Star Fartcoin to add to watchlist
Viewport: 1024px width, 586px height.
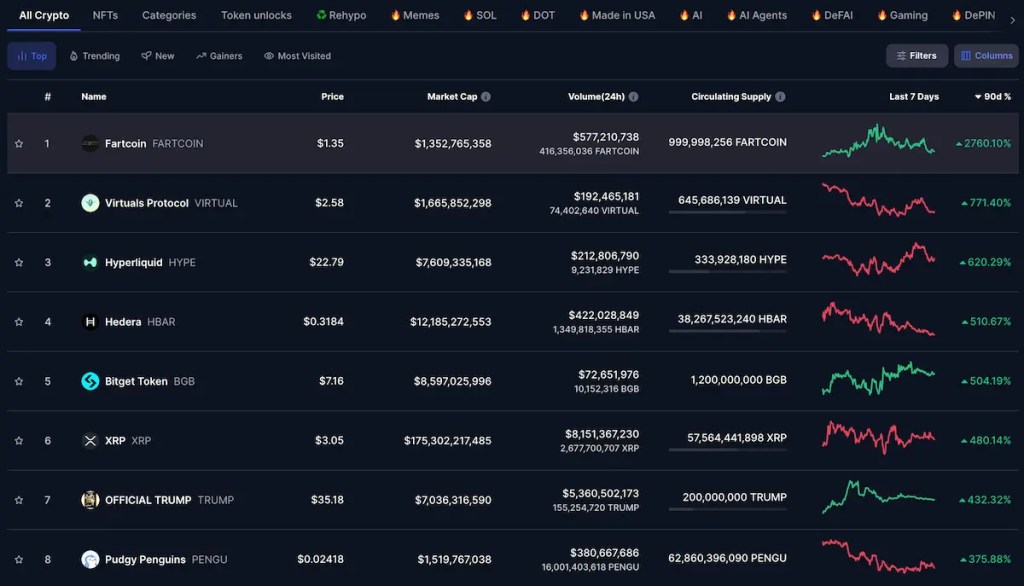click(19, 143)
